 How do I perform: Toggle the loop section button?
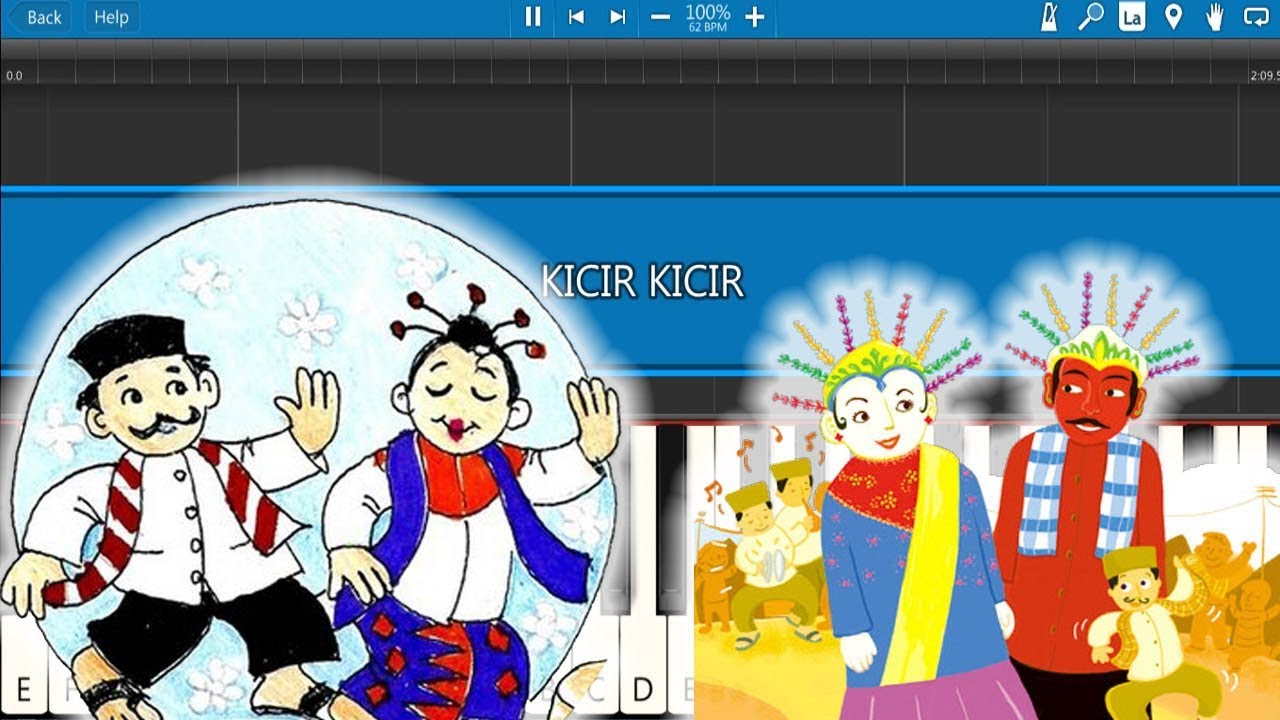click(1256, 17)
